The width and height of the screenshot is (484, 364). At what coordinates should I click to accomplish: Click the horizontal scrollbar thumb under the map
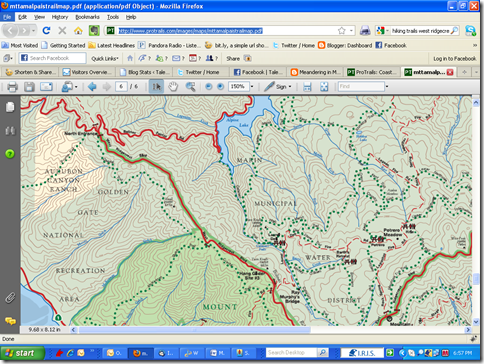[194, 330]
